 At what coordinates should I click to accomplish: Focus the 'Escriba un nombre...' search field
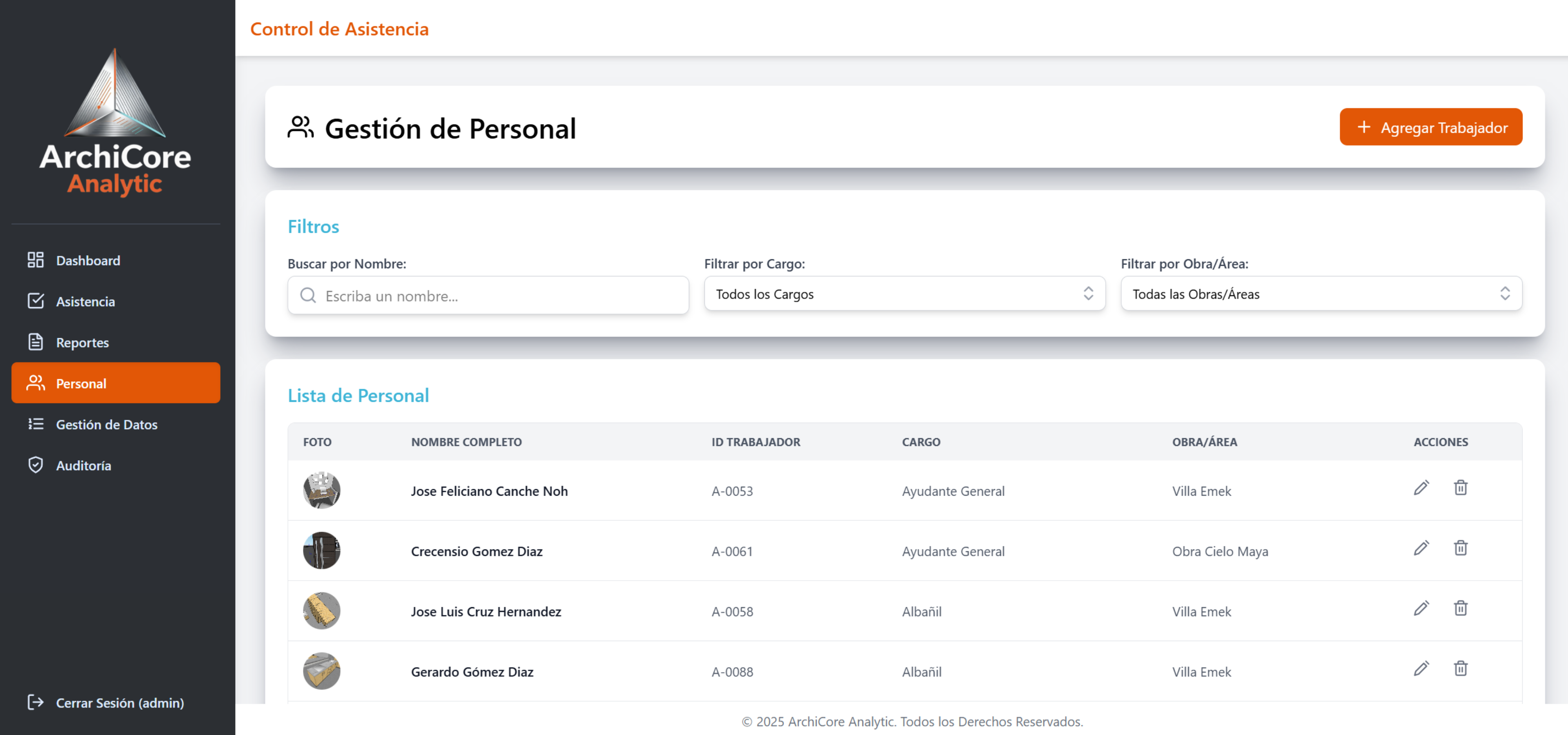coord(488,296)
